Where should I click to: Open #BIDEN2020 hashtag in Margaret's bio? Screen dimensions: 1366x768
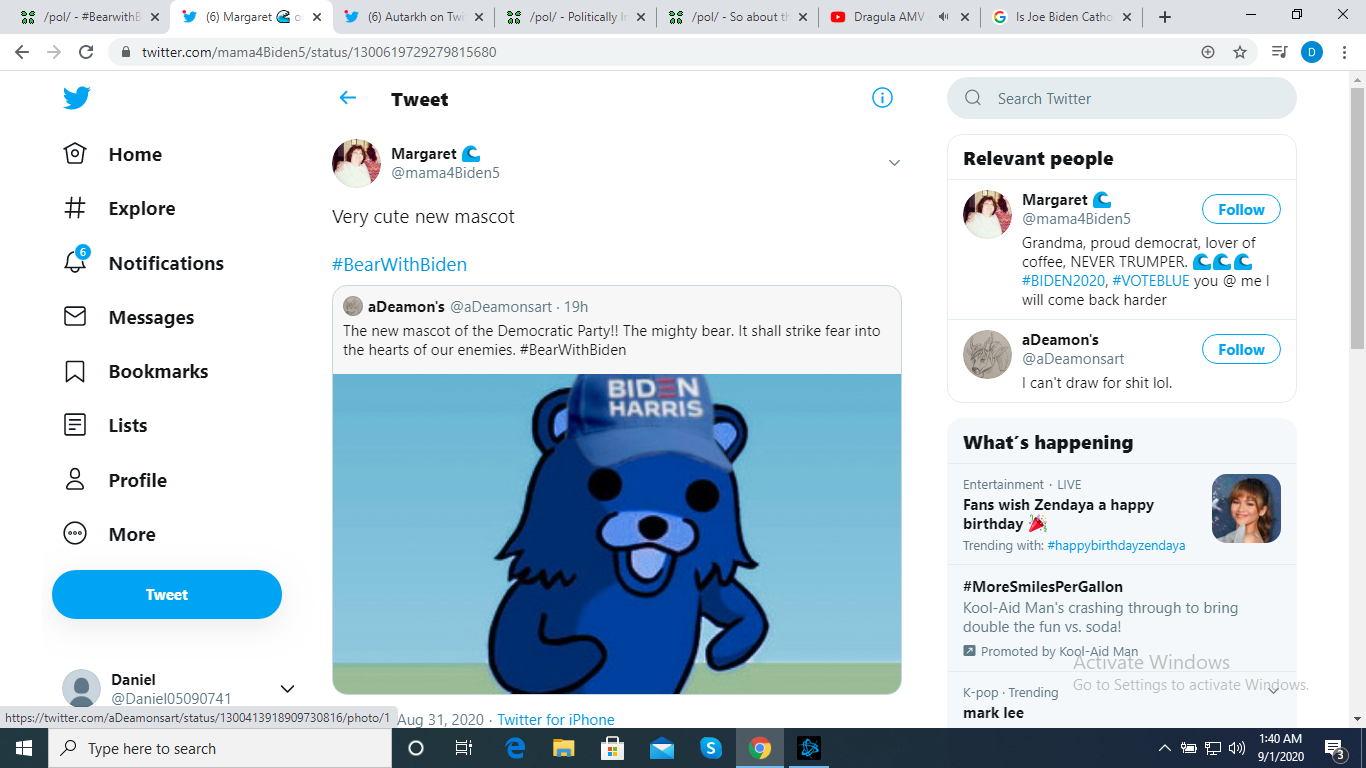[x=1063, y=281]
